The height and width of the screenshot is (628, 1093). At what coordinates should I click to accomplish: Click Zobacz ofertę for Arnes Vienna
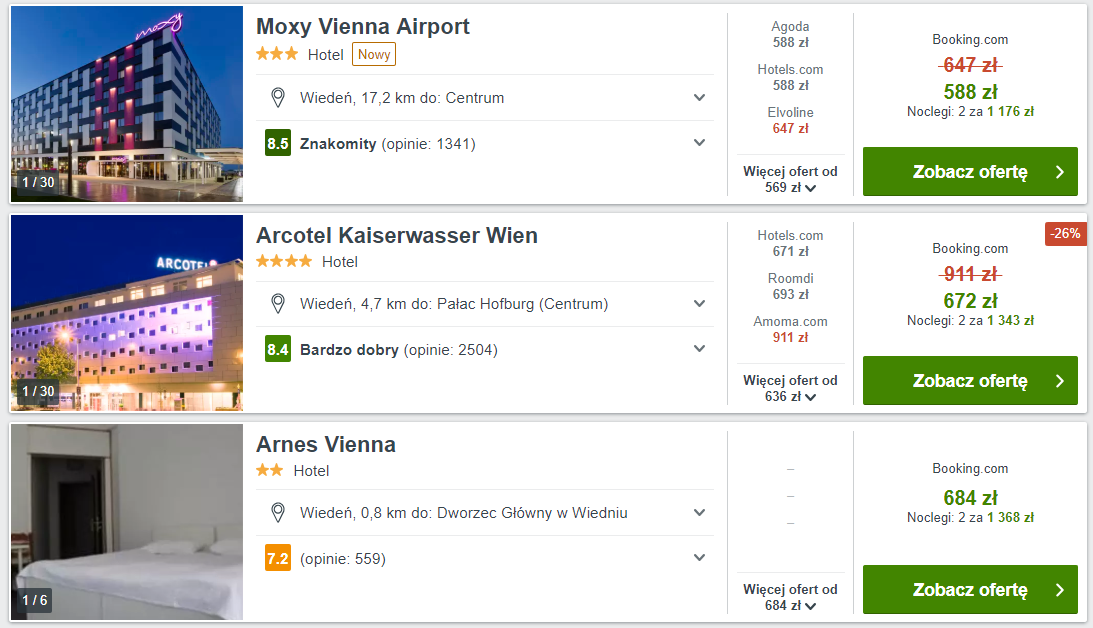(x=970, y=590)
